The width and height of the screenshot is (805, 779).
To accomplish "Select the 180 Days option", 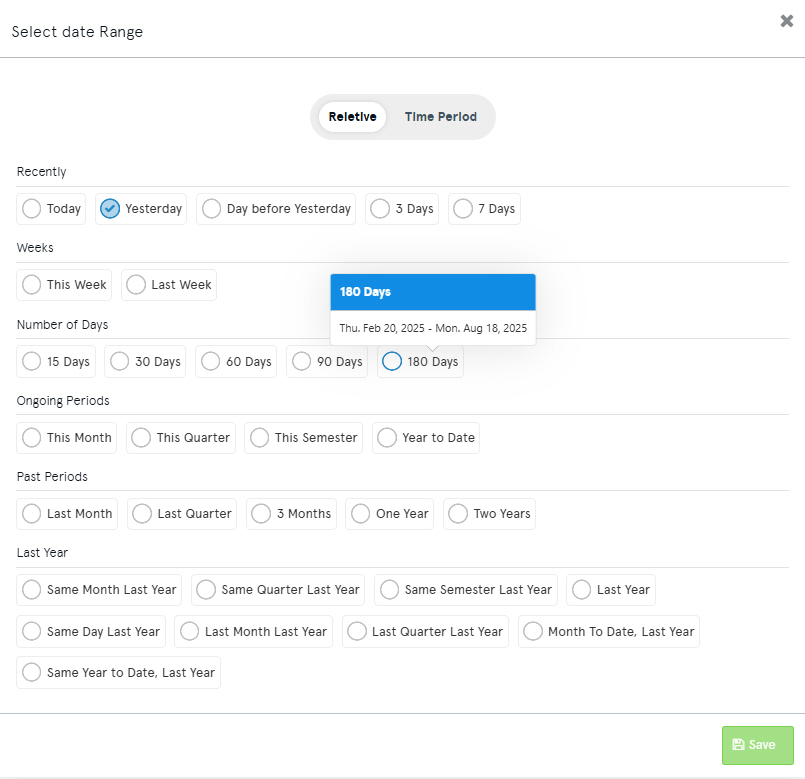I will 420,362.
